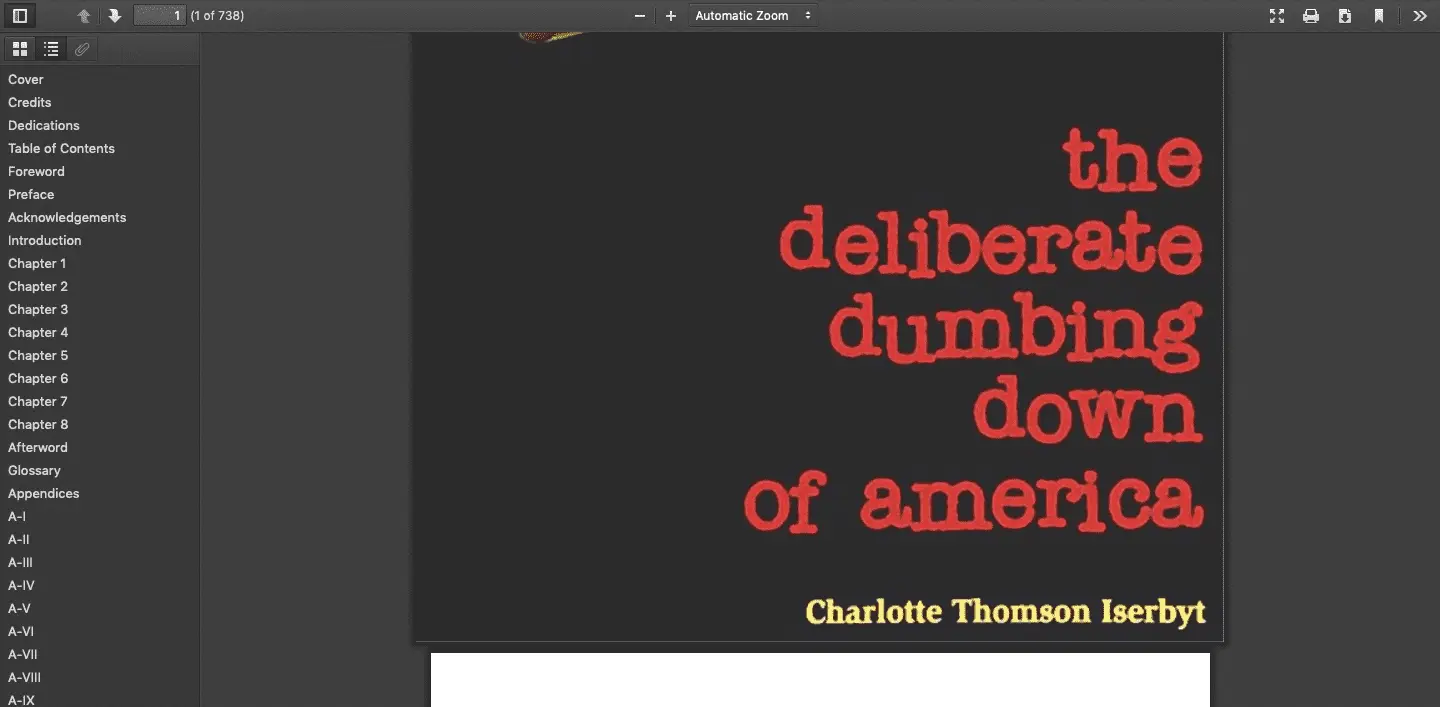Show attachments view in sidebar
The width and height of the screenshot is (1440, 707).
point(82,49)
